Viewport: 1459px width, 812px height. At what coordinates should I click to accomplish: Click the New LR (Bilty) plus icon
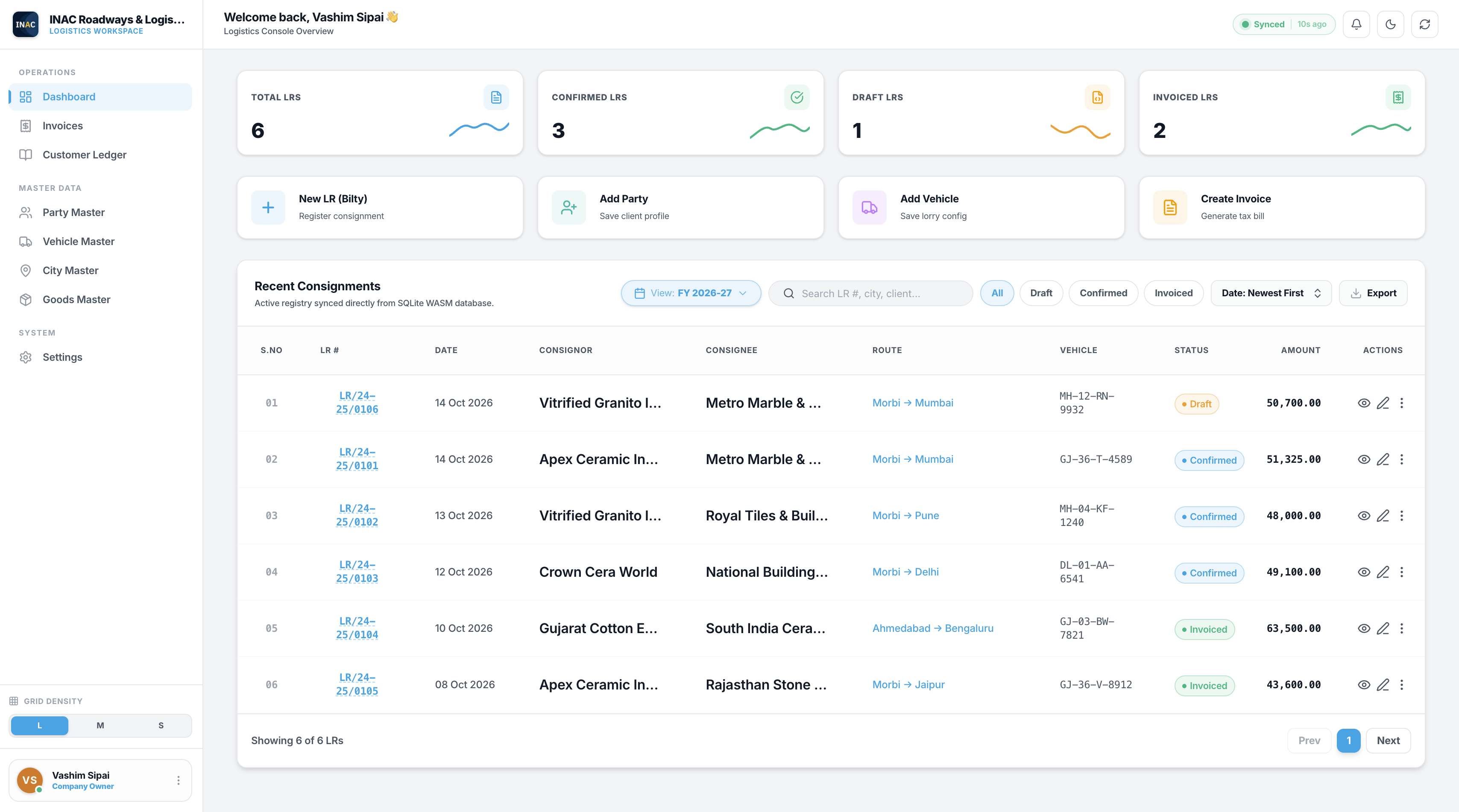click(x=269, y=208)
